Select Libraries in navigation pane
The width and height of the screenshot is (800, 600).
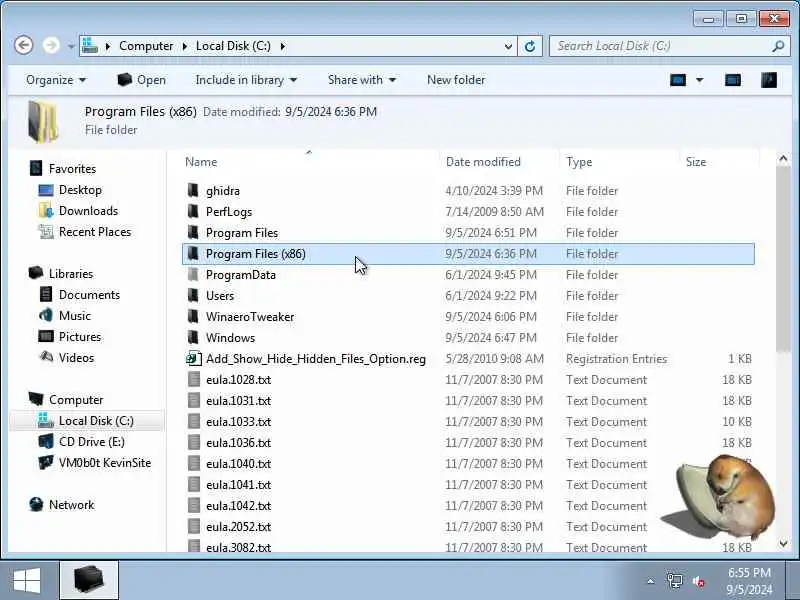pos(71,274)
